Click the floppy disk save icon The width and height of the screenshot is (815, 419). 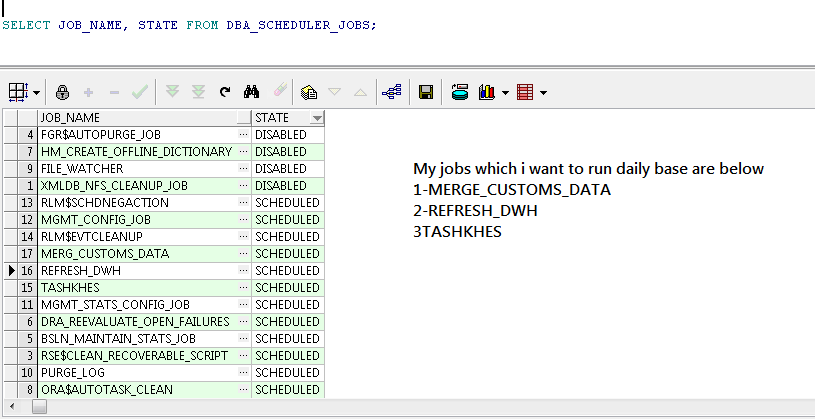pyautogui.click(x=425, y=92)
